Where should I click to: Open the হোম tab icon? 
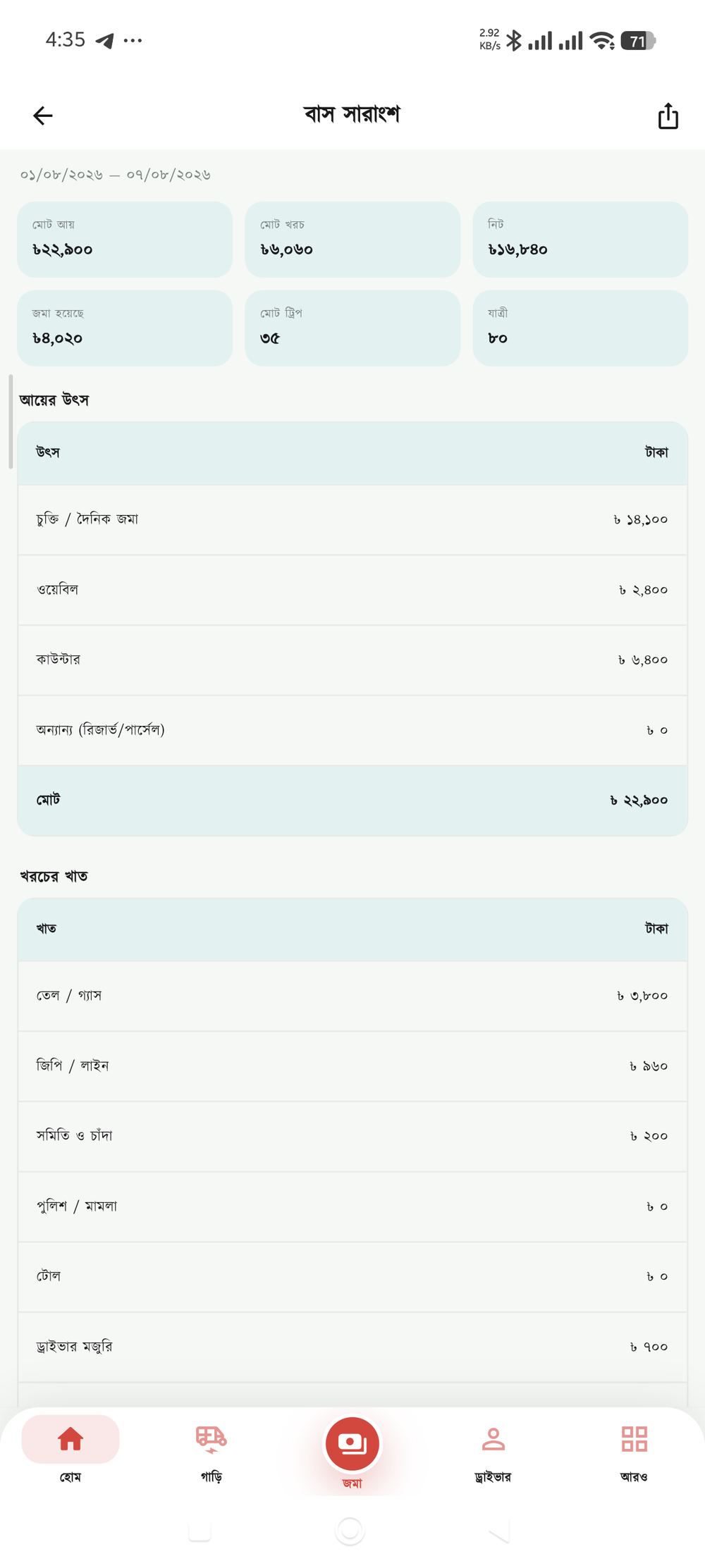[70, 1438]
